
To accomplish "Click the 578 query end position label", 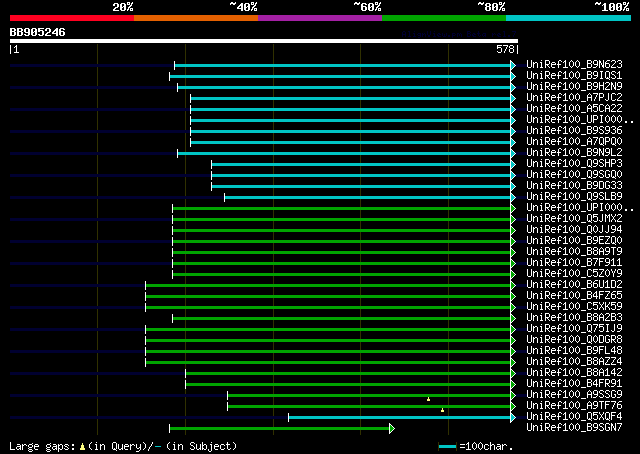I will point(505,49).
